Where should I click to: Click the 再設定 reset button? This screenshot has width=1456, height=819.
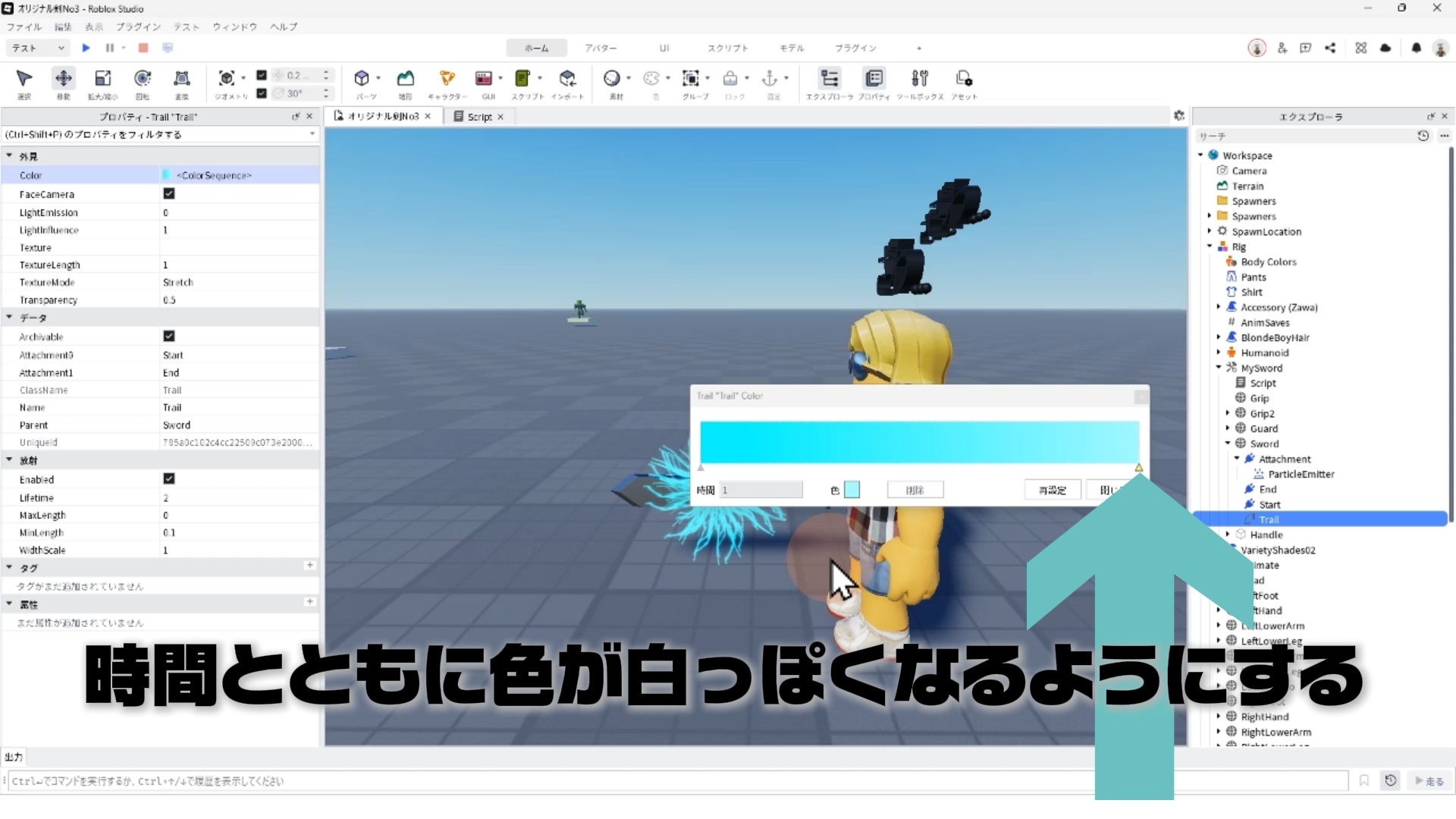[x=1052, y=491]
